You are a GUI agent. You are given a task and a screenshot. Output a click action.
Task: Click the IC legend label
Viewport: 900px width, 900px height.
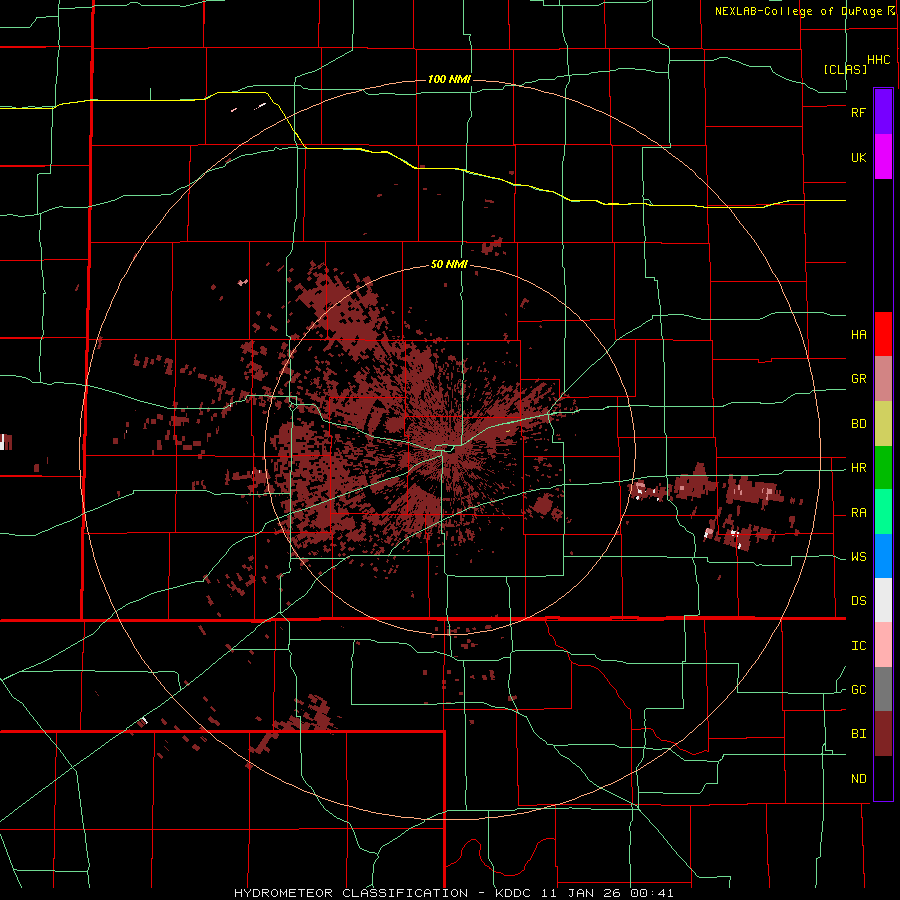[x=859, y=646]
